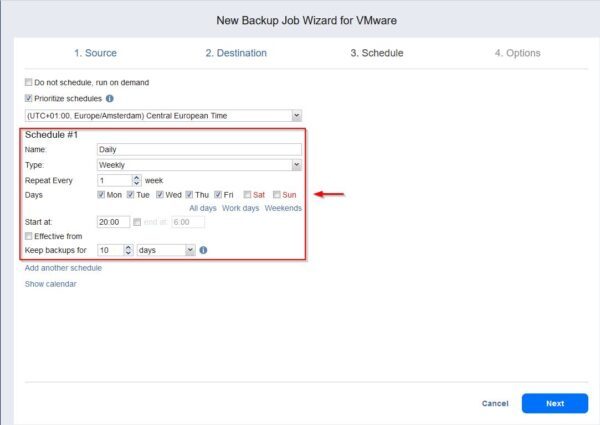Click the Keep backups for info icon
The width and height of the screenshot is (600, 425).
(203, 250)
